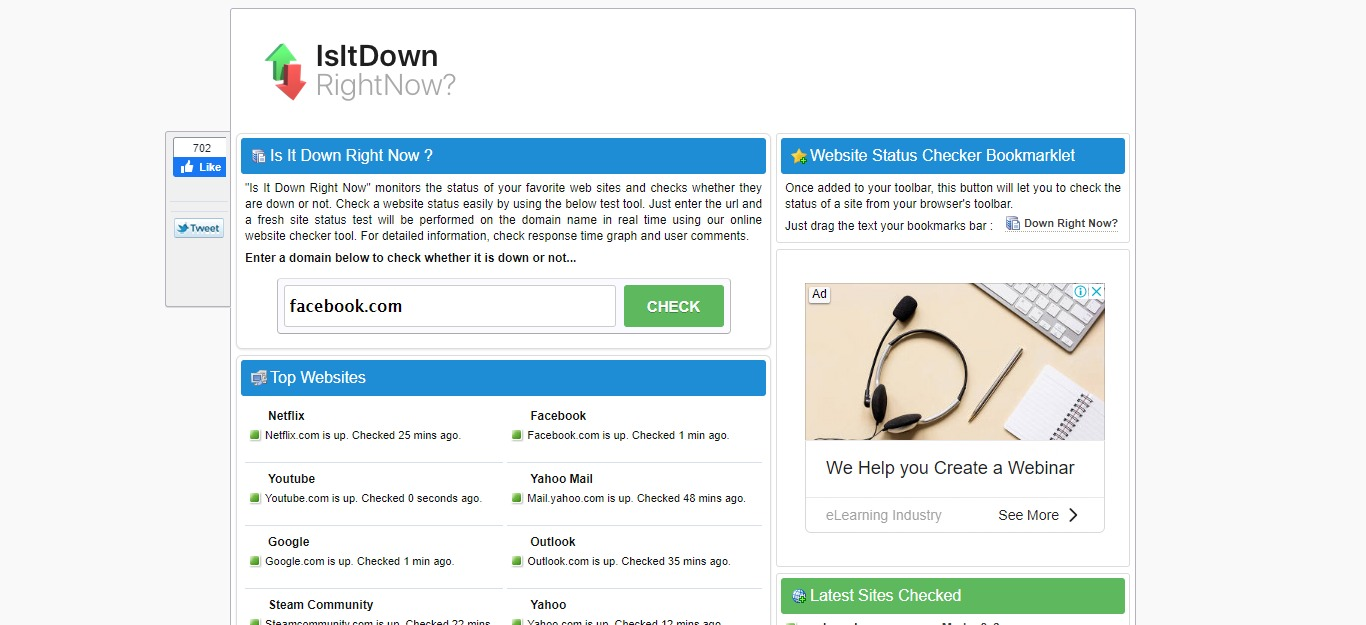This screenshot has height=625, width=1366.
Task: Click the Facebook Like button
Action: point(199,167)
